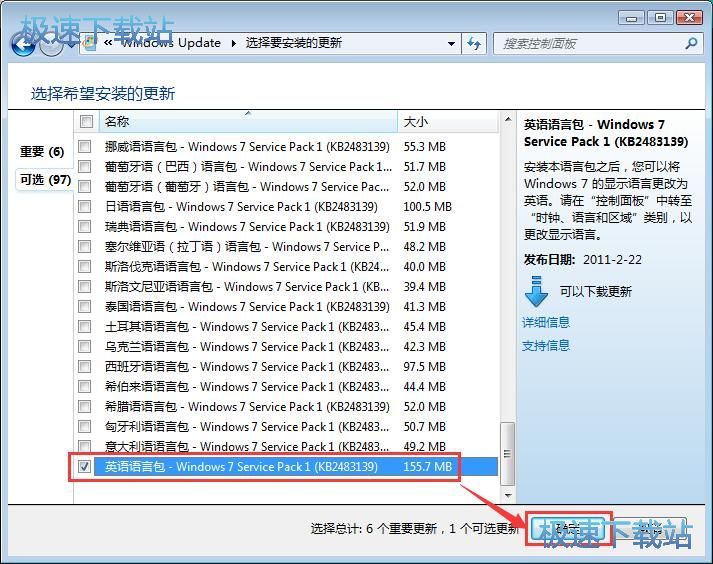Check the 希伯来语语言包 checkbox

tap(85, 387)
